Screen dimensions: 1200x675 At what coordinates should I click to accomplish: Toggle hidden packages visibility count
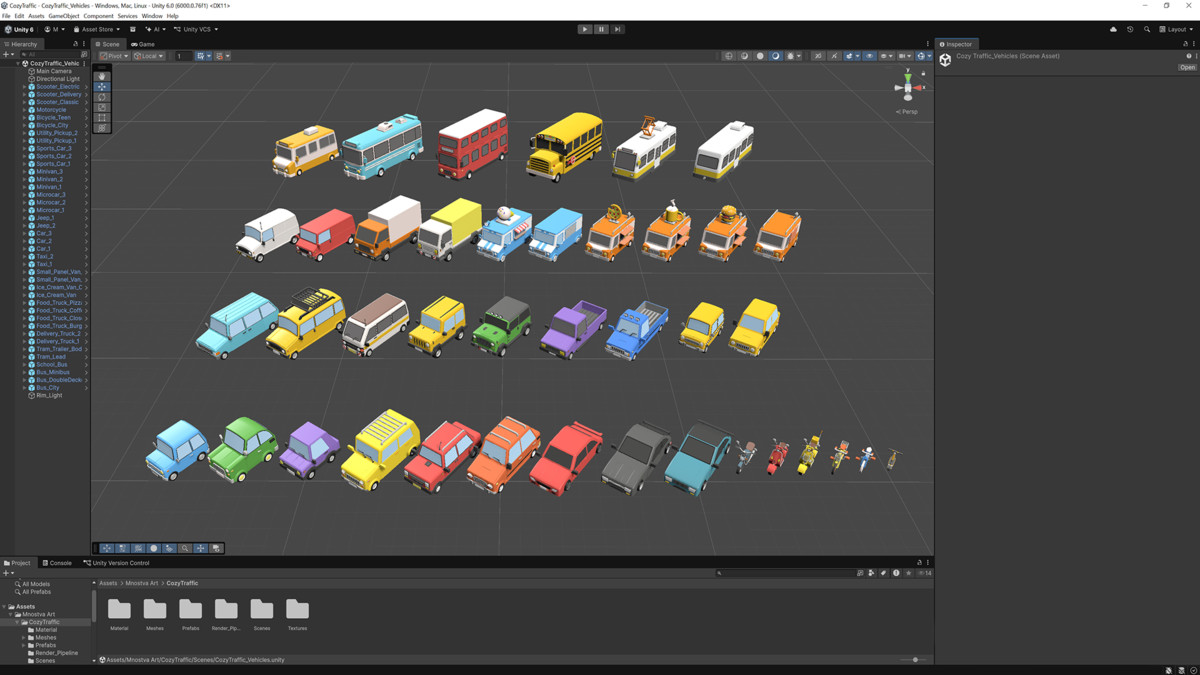tap(925, 573)
